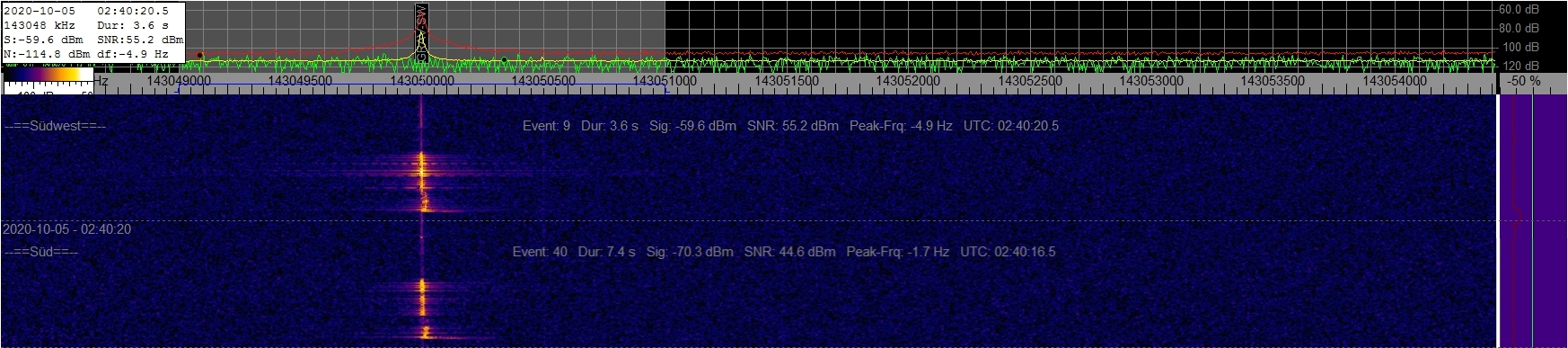Click the 143051500 frequency tick label
The image size is (1568, 348).
pos(787,81)
